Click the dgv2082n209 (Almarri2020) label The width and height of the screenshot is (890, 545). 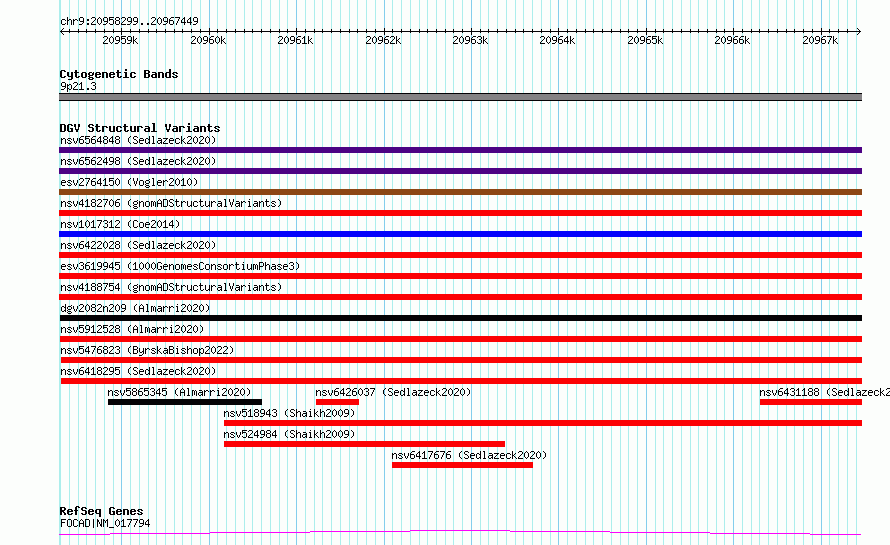click(x=135, y=308)
